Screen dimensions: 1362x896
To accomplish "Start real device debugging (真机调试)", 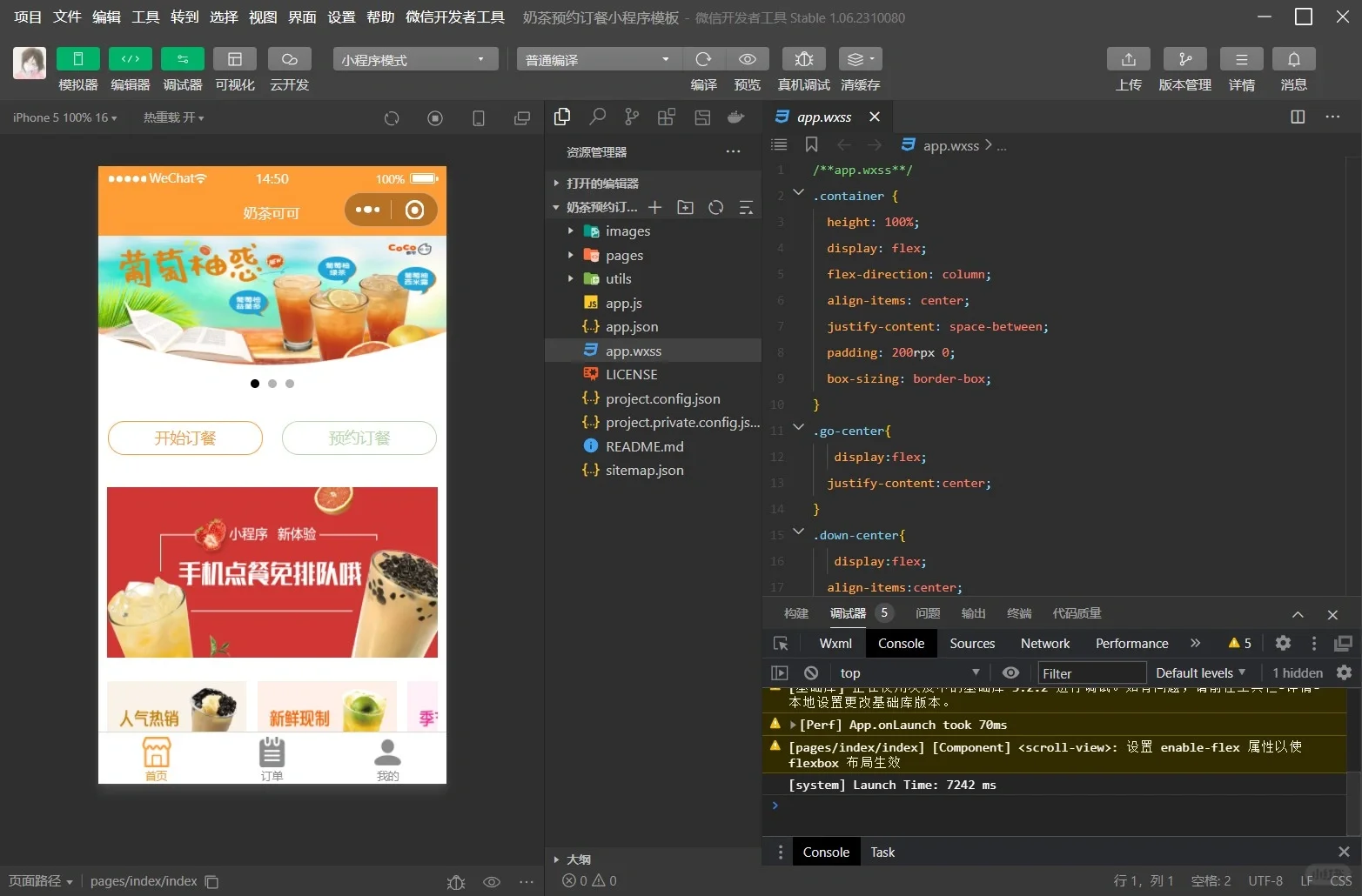I will click(804, 58).
